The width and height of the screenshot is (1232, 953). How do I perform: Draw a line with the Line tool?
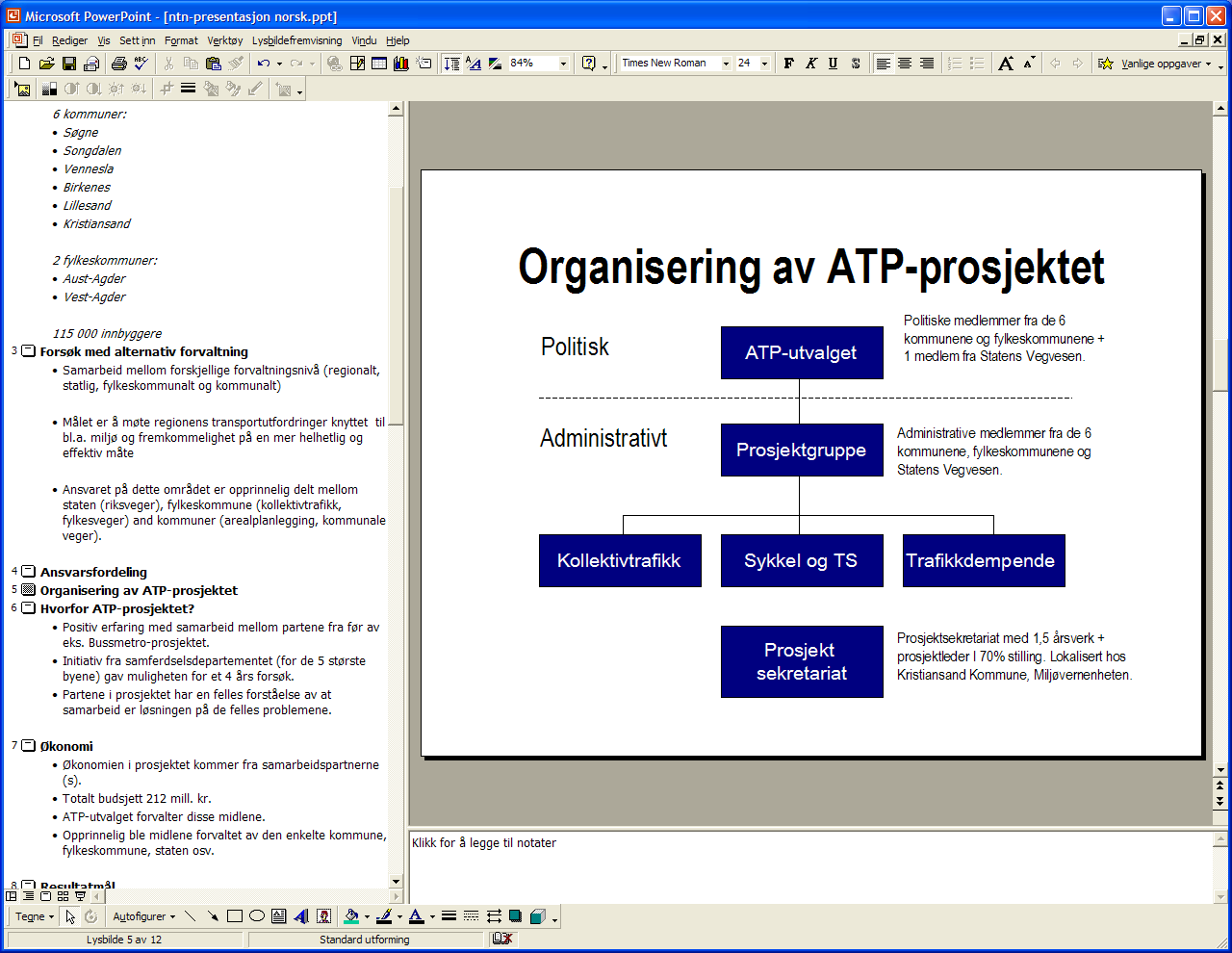click(x=191, y=916)
